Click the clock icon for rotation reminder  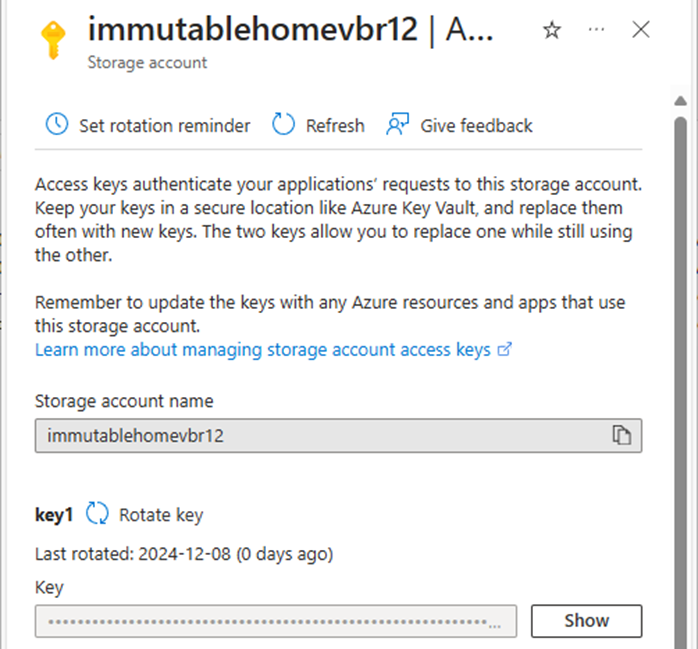tap(57, 124)
